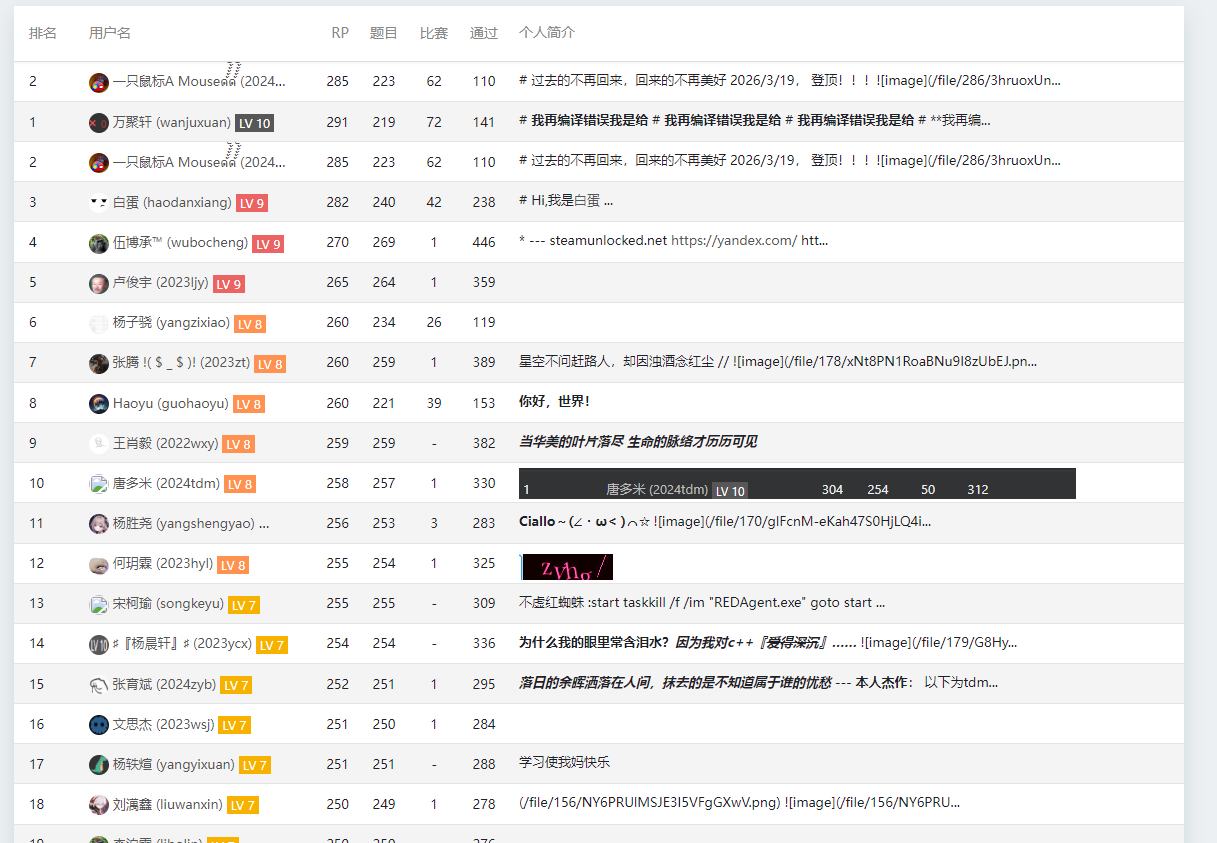Open the avatar beside 张育斌
Screen dimensions: 1217x843
tap(98, 684)
